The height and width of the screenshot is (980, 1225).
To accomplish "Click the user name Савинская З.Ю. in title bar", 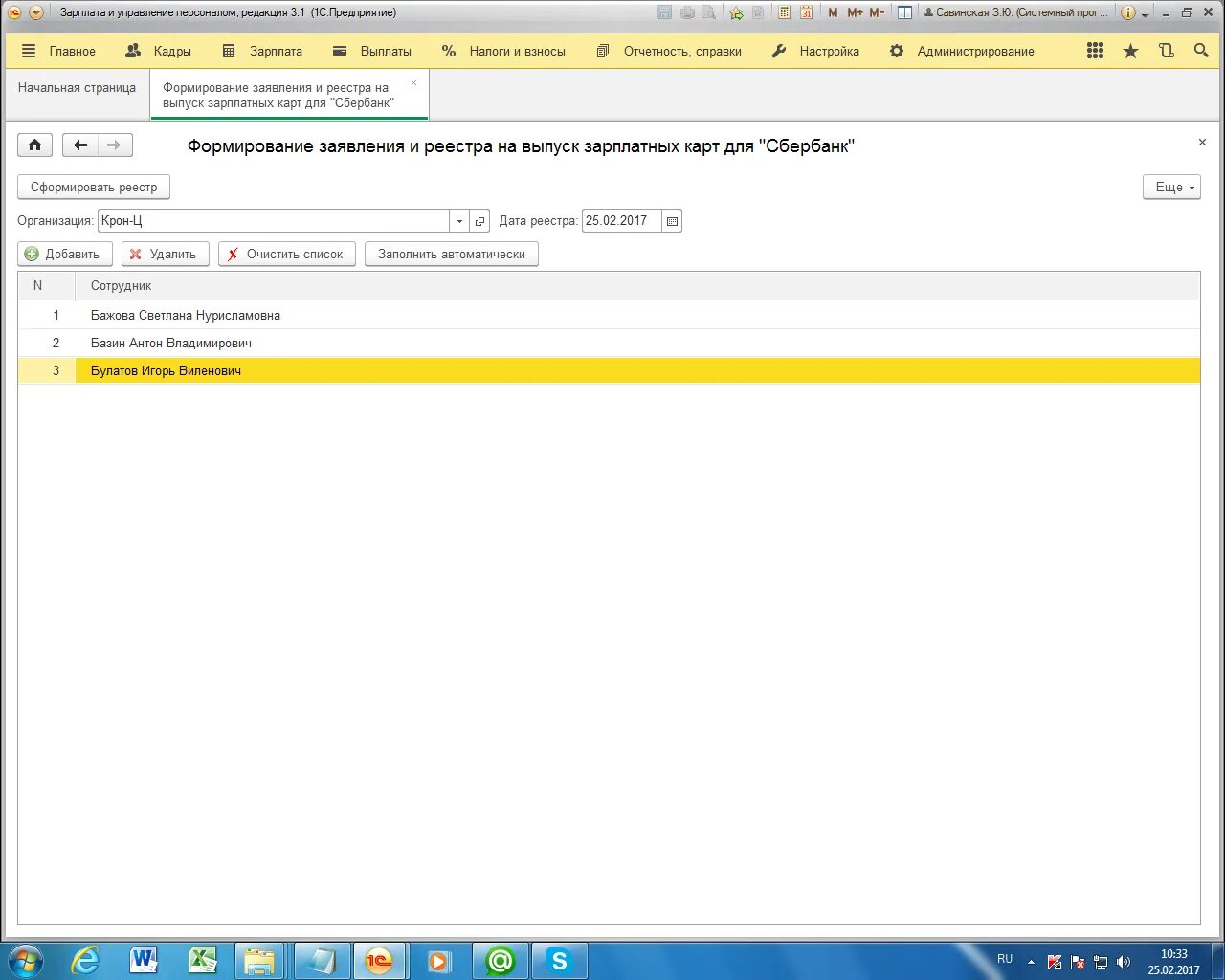I will coord(1015,12).
